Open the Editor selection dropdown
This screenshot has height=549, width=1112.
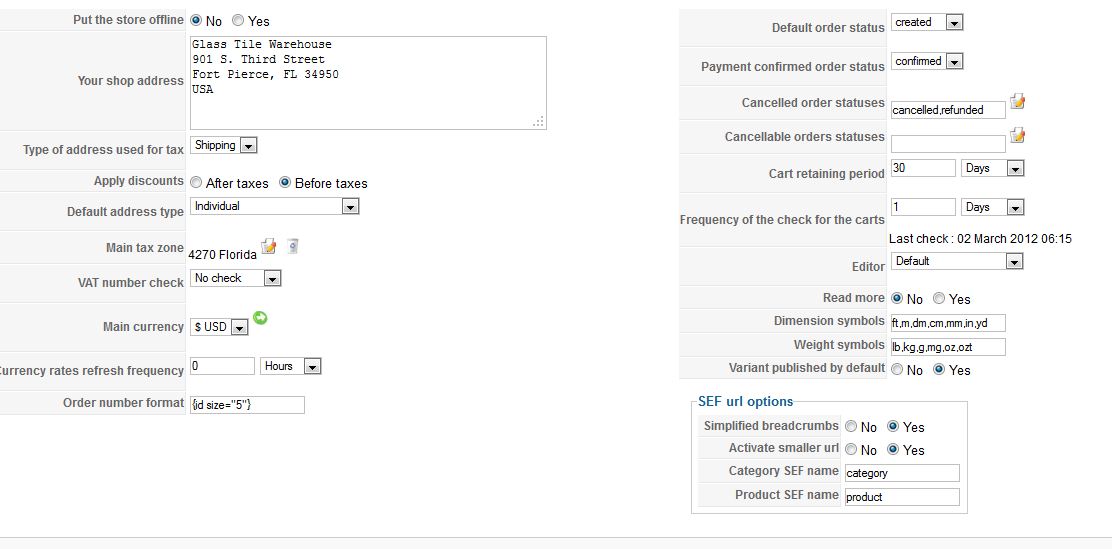(1014, 262)
